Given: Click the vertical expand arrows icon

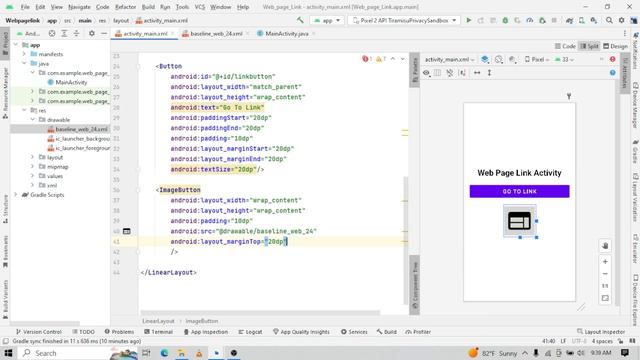Looking at the screenshot, I should 489,73.
